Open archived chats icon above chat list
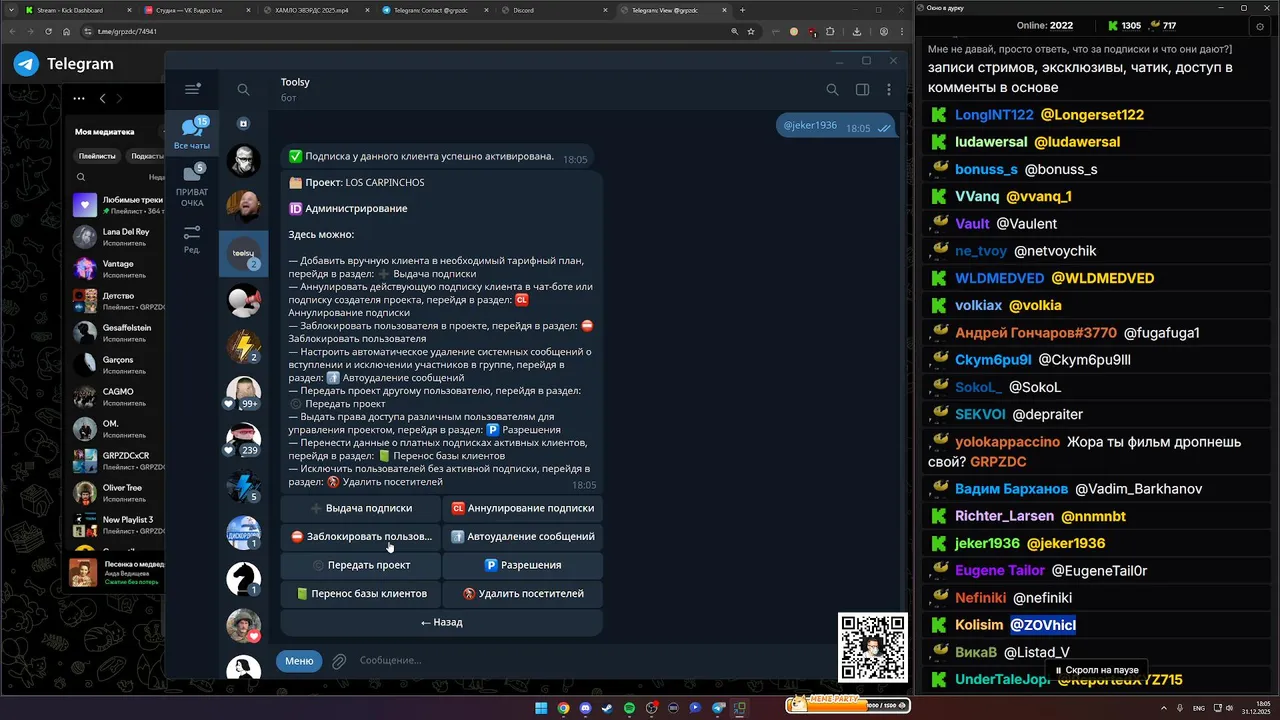This screenshot has width=1280, height=720. tap(243, 123)
